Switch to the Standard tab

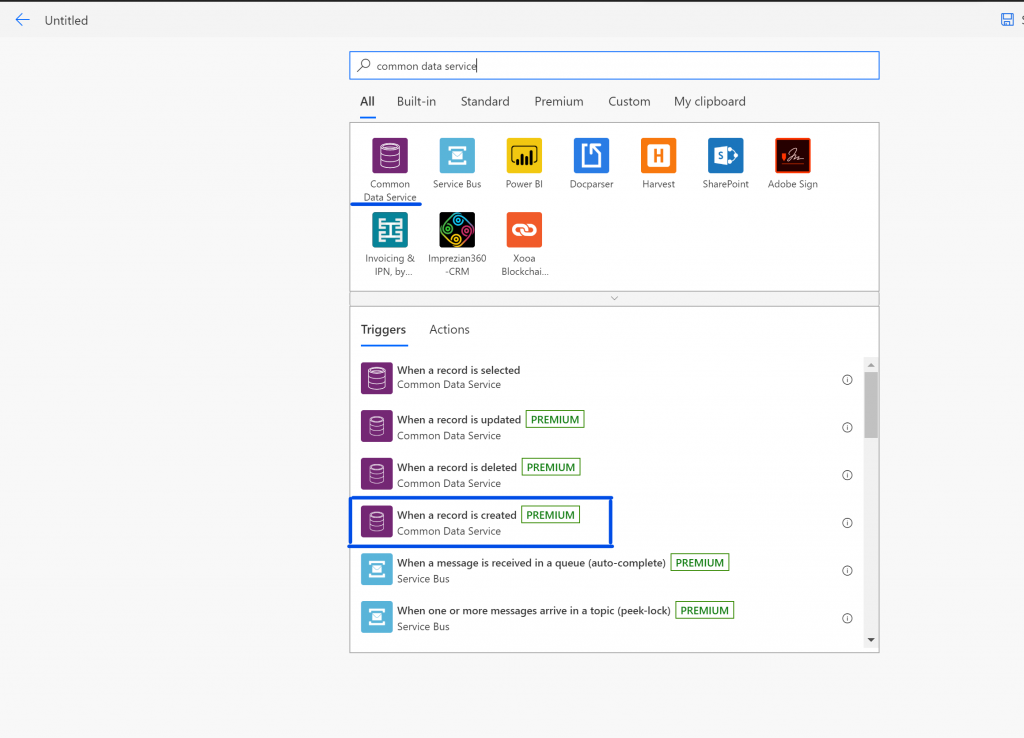tap(485, 102)
